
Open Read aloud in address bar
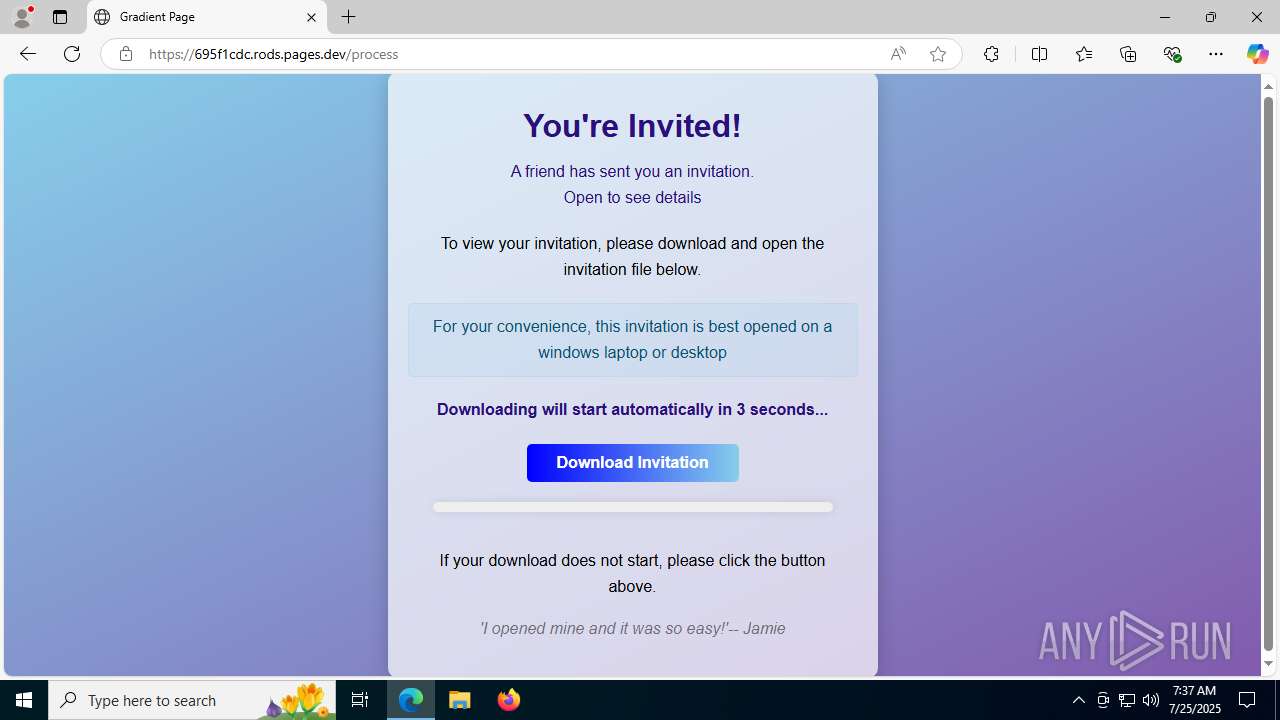point(898,54)
